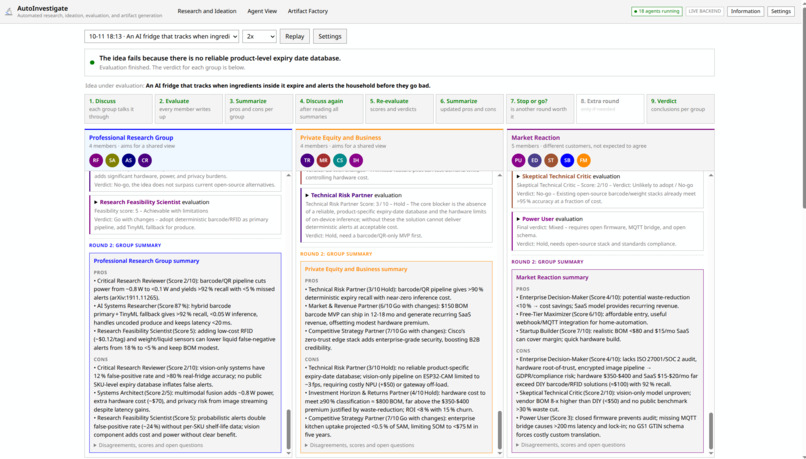Click the Private Equity and Business heading
The image size is (806, 459).
coord(340,138)
